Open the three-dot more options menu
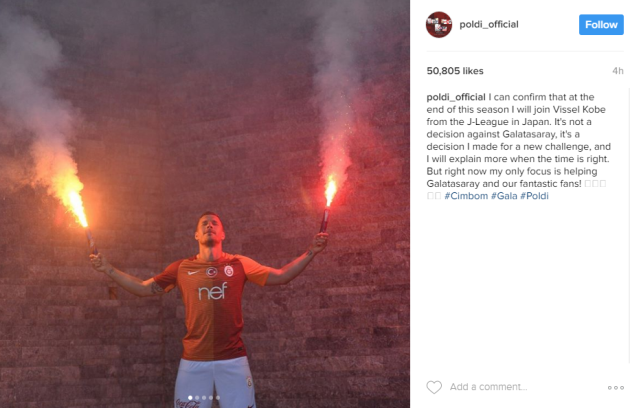The image size is (630, 408). coord(616,387)
